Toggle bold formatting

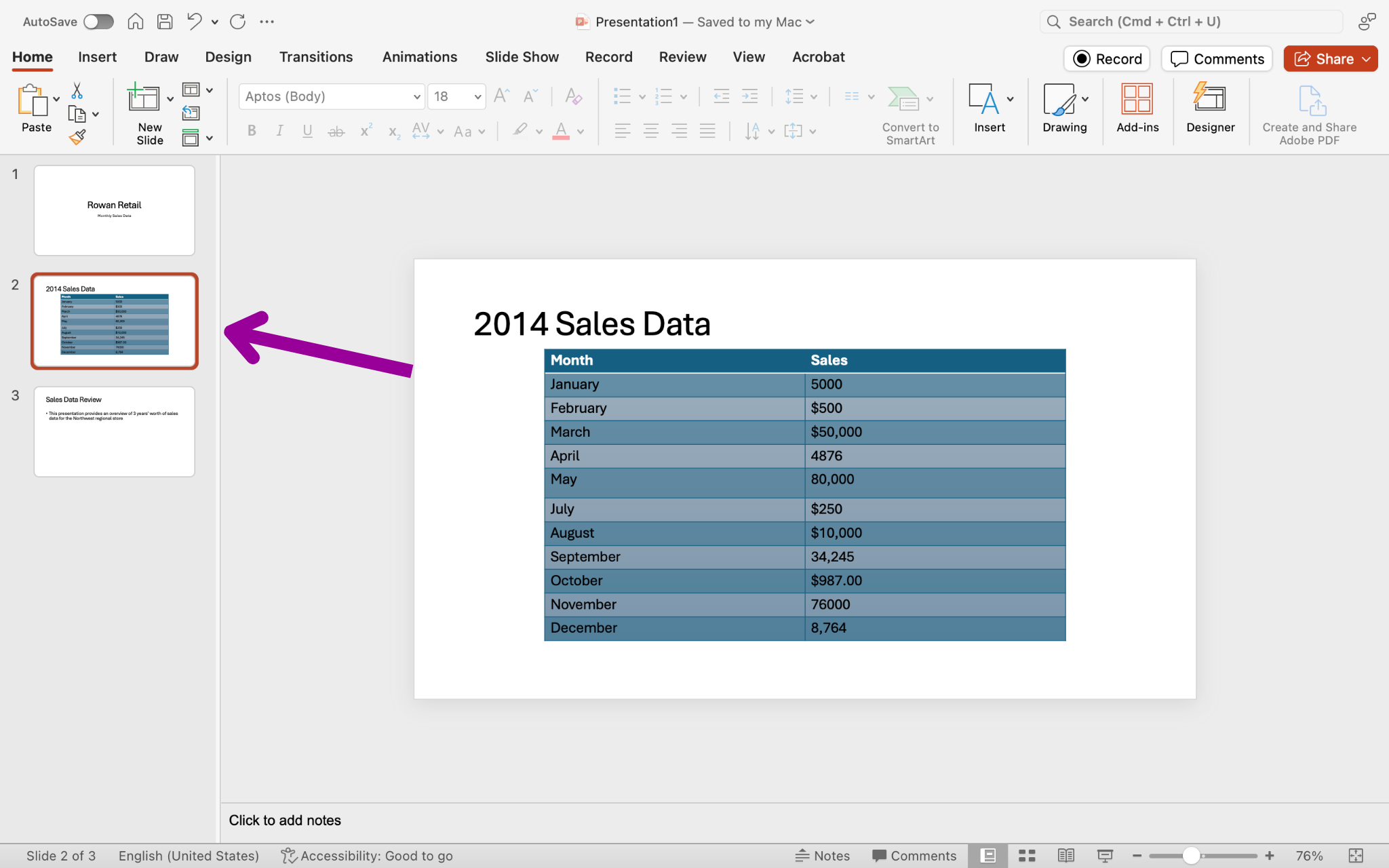pyautogui.click(x=252, y=131)
